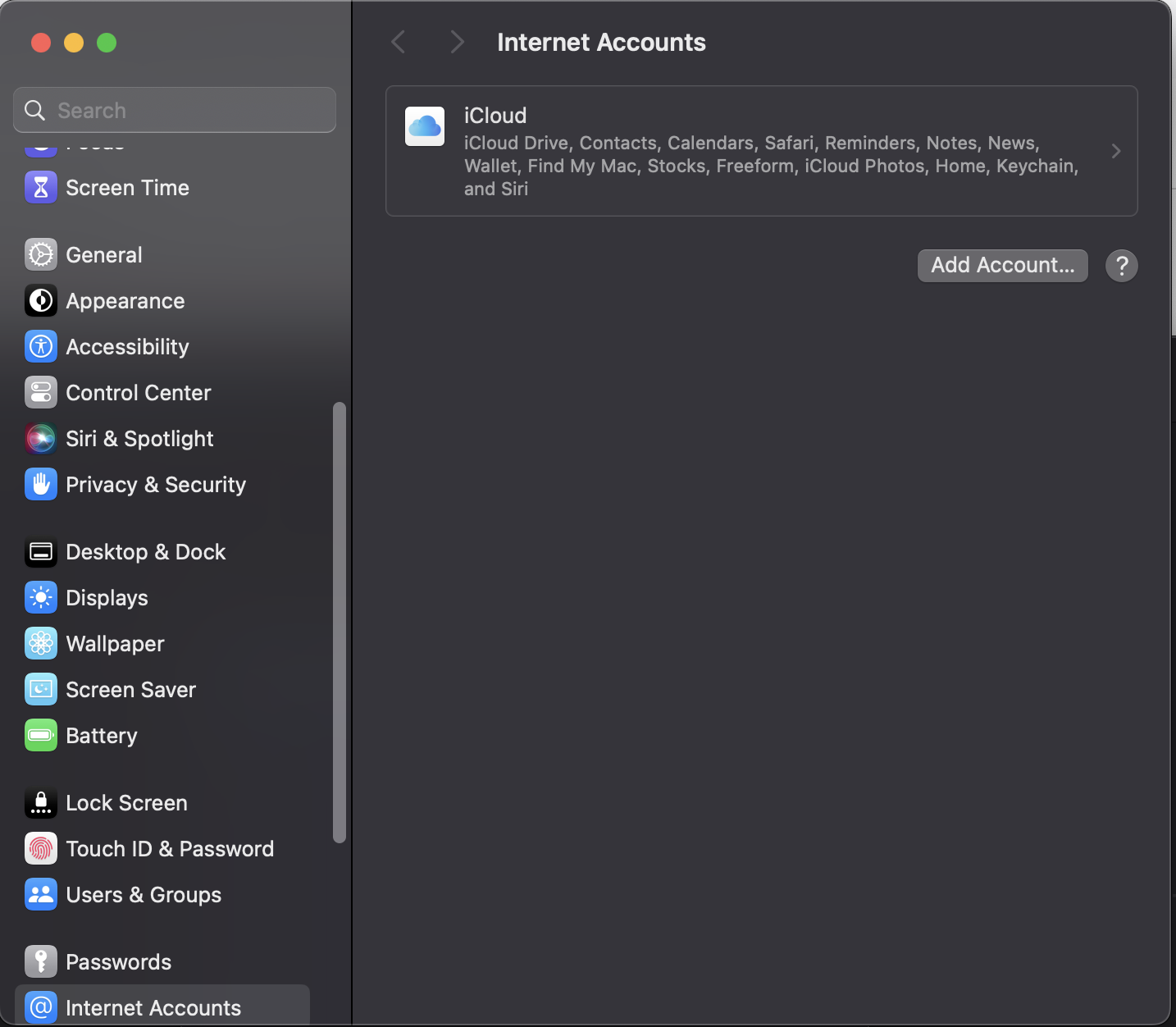1176x1027 pixels.
Task: Click the iCloud cloud icon
Action: click(425, 126)
